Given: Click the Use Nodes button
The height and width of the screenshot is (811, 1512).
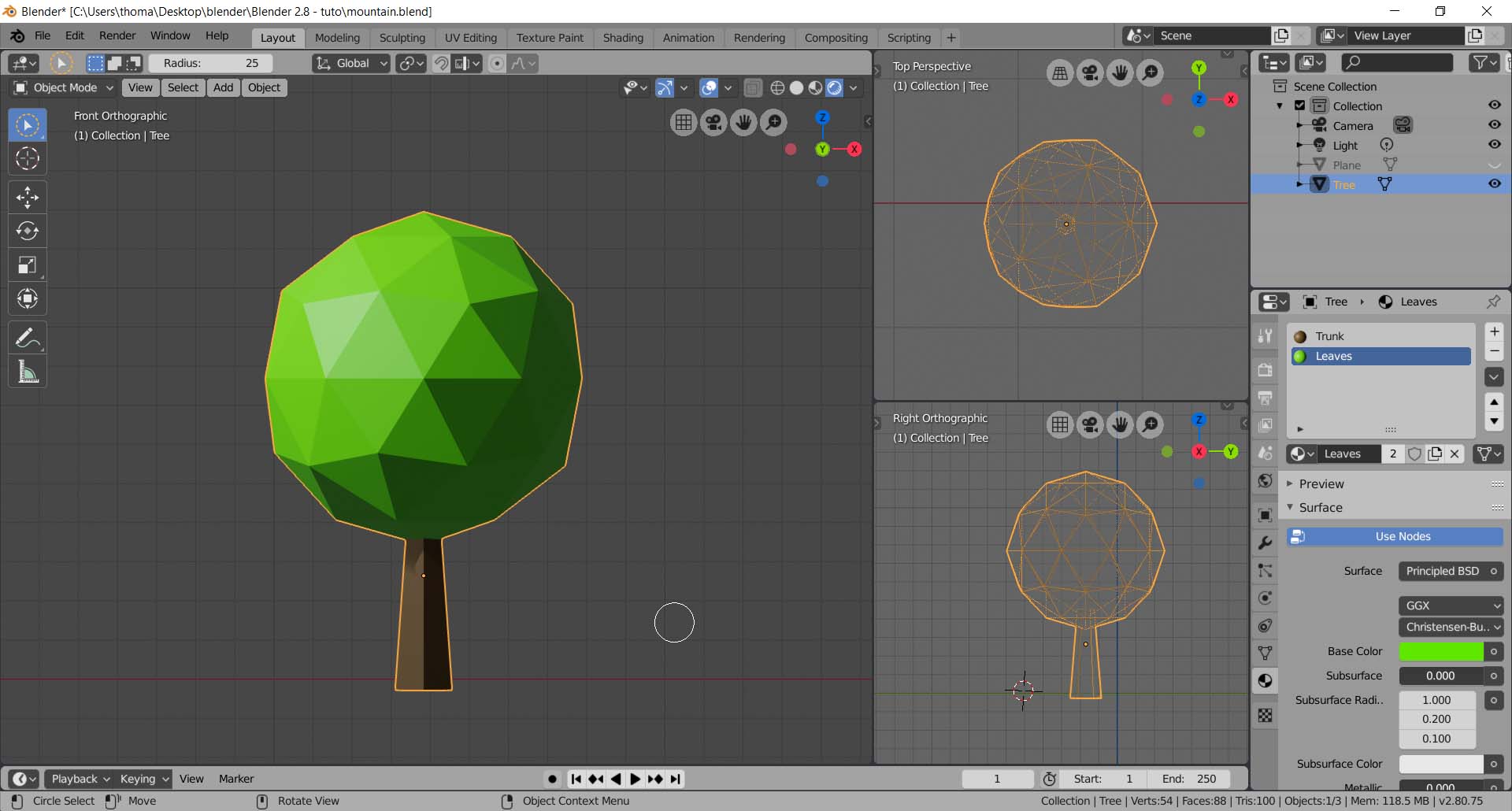Looking at the screenshot, I should click(1394, 536).
